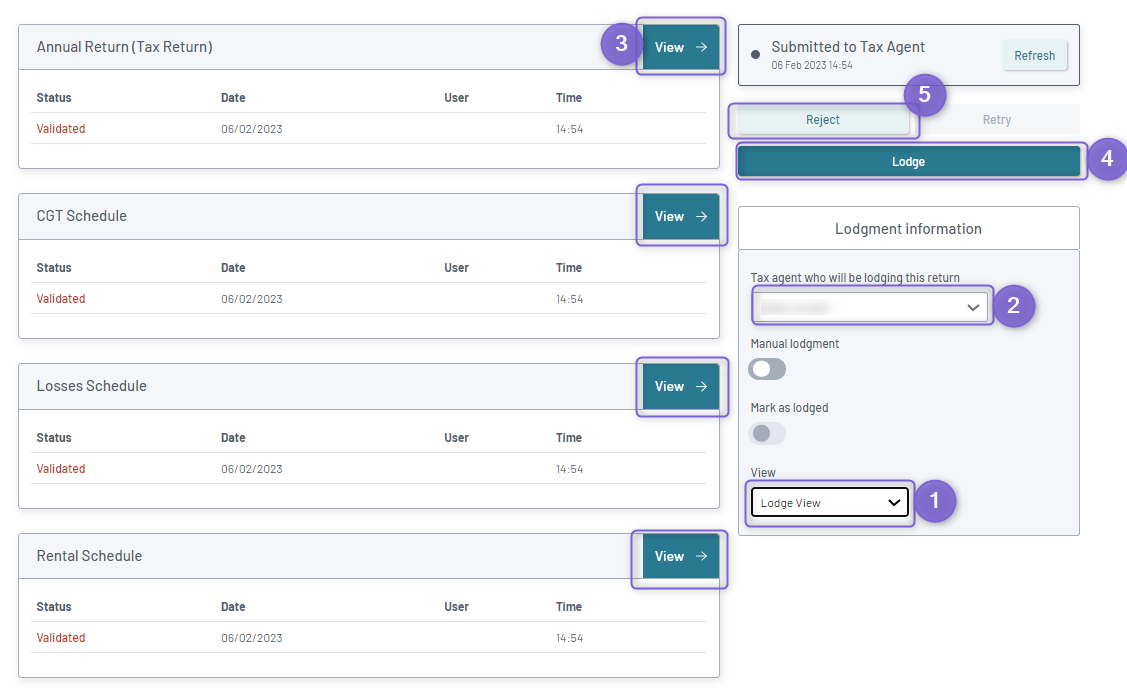Click Refresh on the submission status
The width and height of the screenshot is (1127, 694).
pyautogui.click(x=1034, y=55)
